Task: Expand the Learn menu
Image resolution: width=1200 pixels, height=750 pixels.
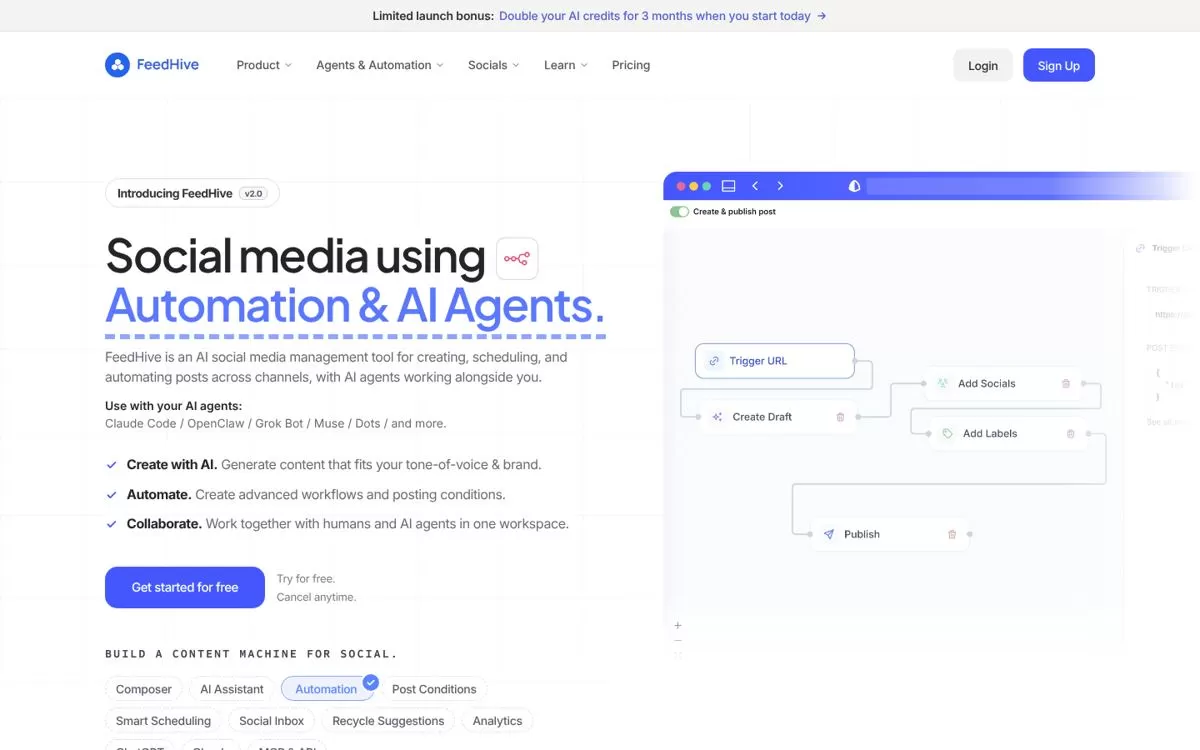Action: tap(566, 65)
